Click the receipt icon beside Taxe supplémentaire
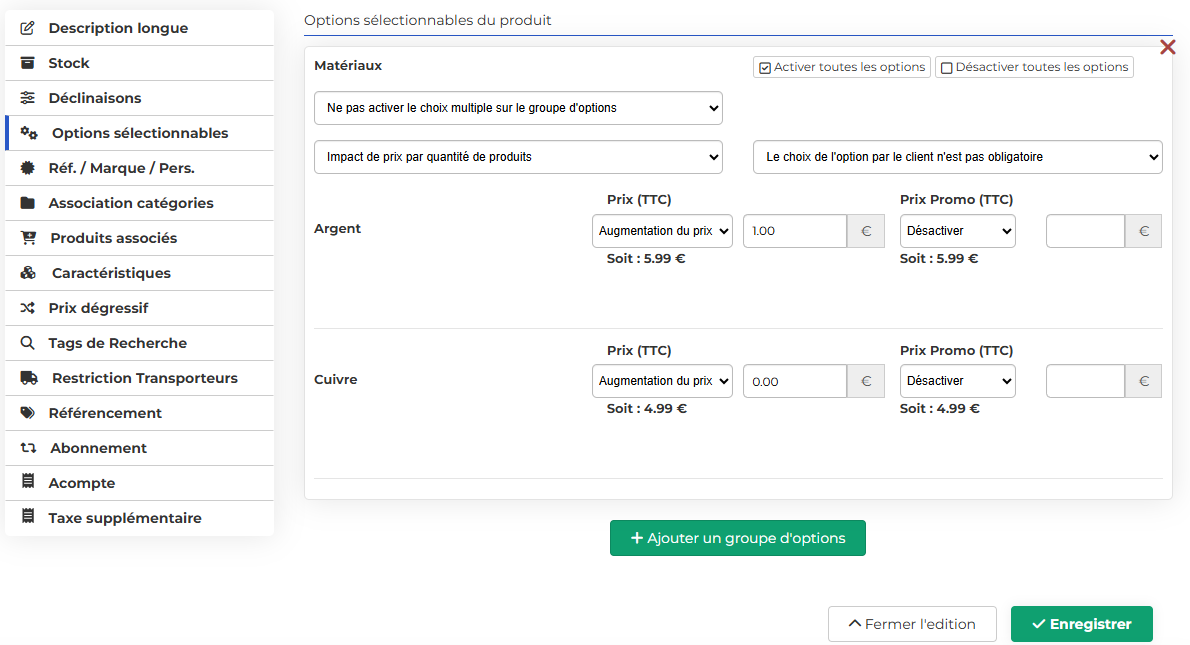This screenshot has height=645, width=1190. tap(27, 516)
